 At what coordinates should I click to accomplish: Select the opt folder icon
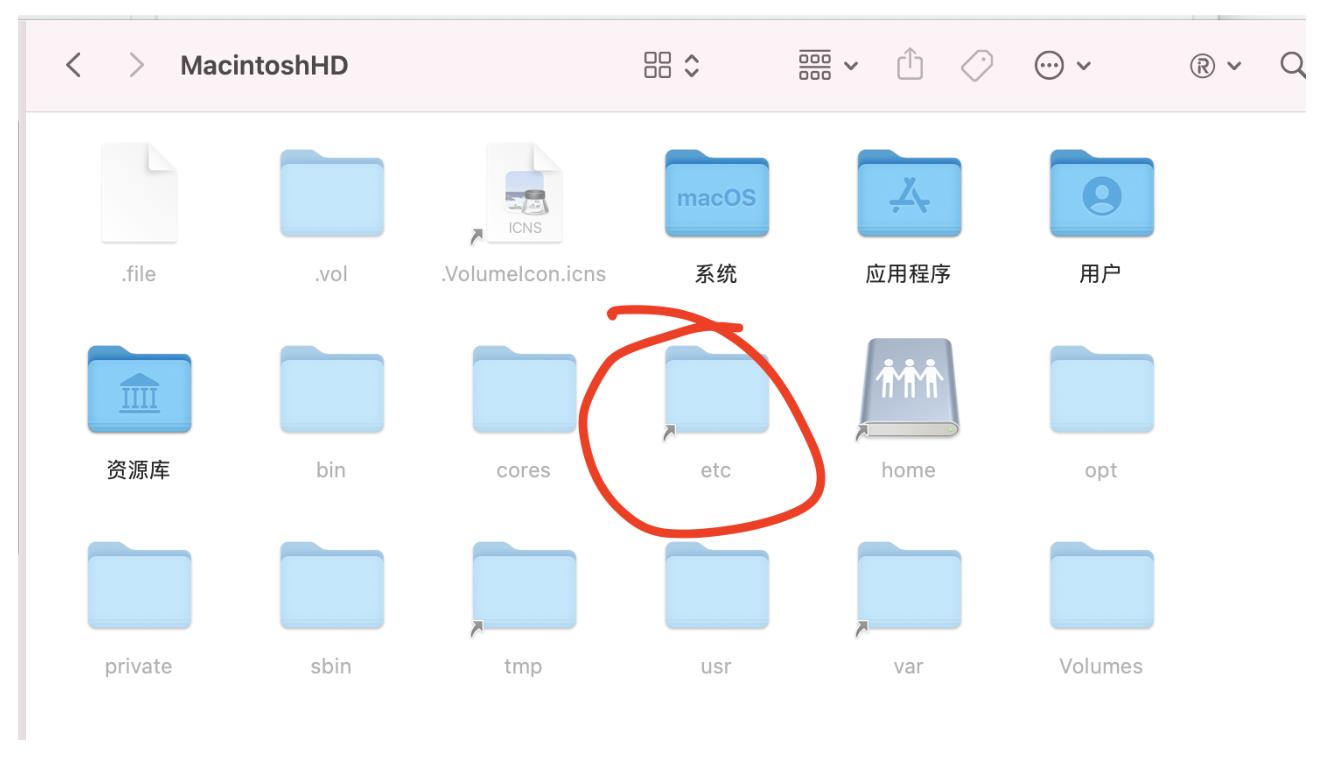click(x=1101, y=388)
